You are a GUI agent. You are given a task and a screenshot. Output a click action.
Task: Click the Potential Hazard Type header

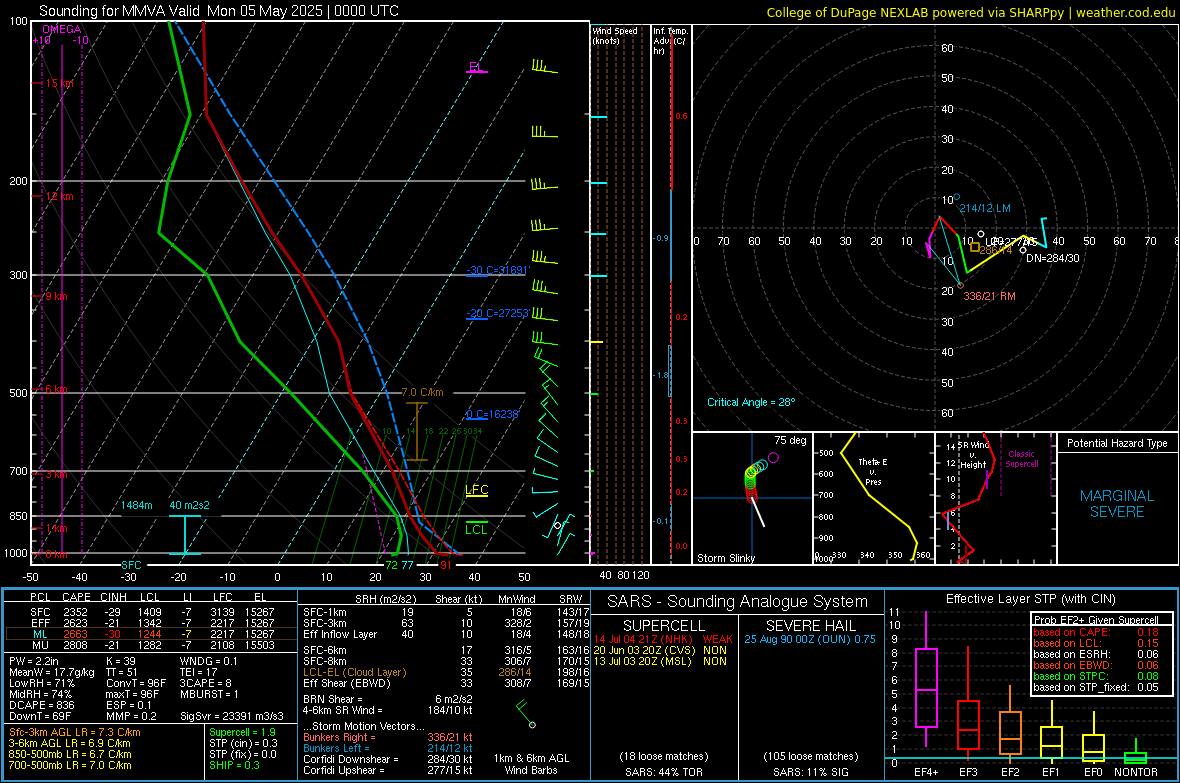1118,443
